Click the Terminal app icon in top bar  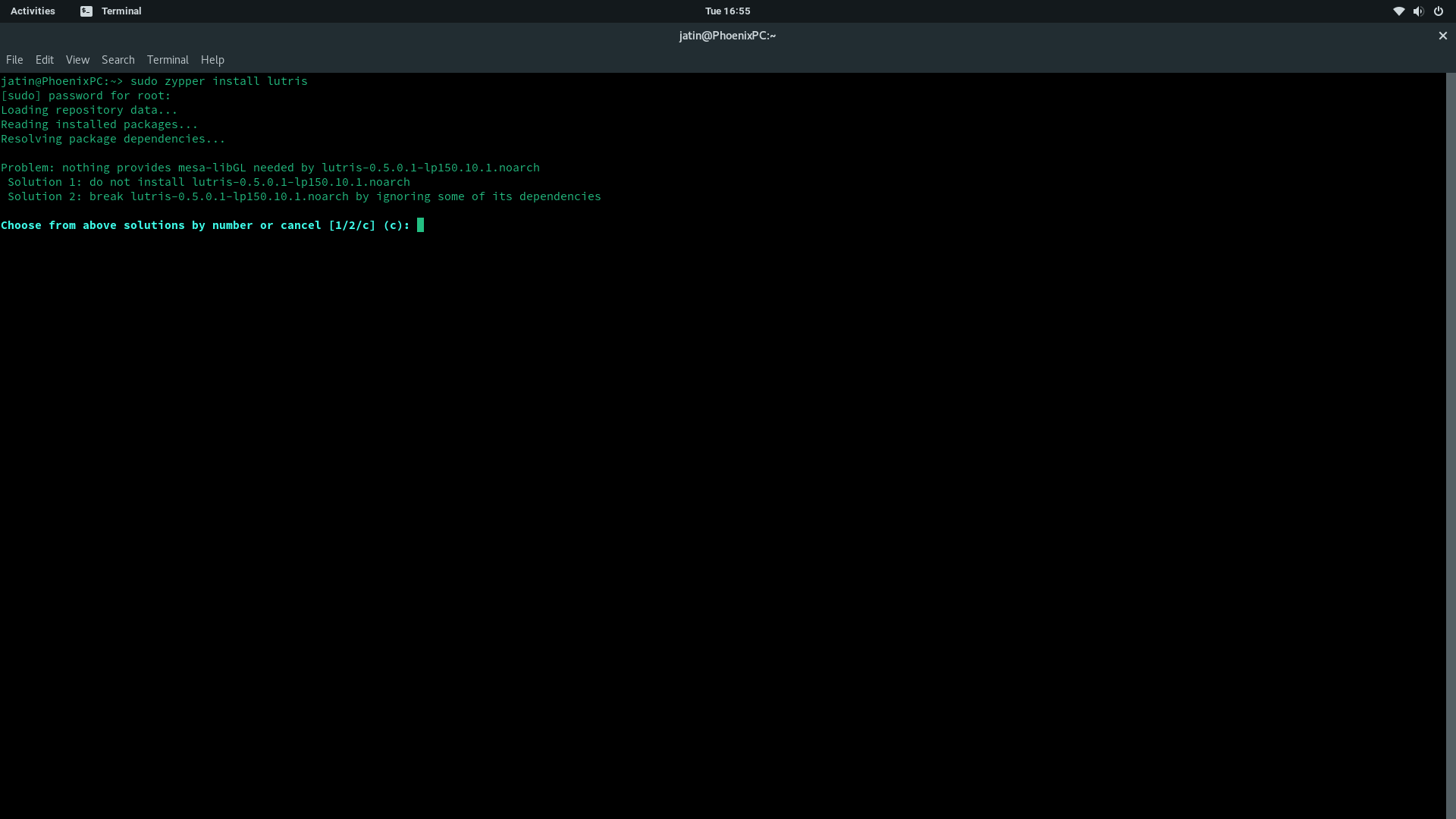point(86,11)
